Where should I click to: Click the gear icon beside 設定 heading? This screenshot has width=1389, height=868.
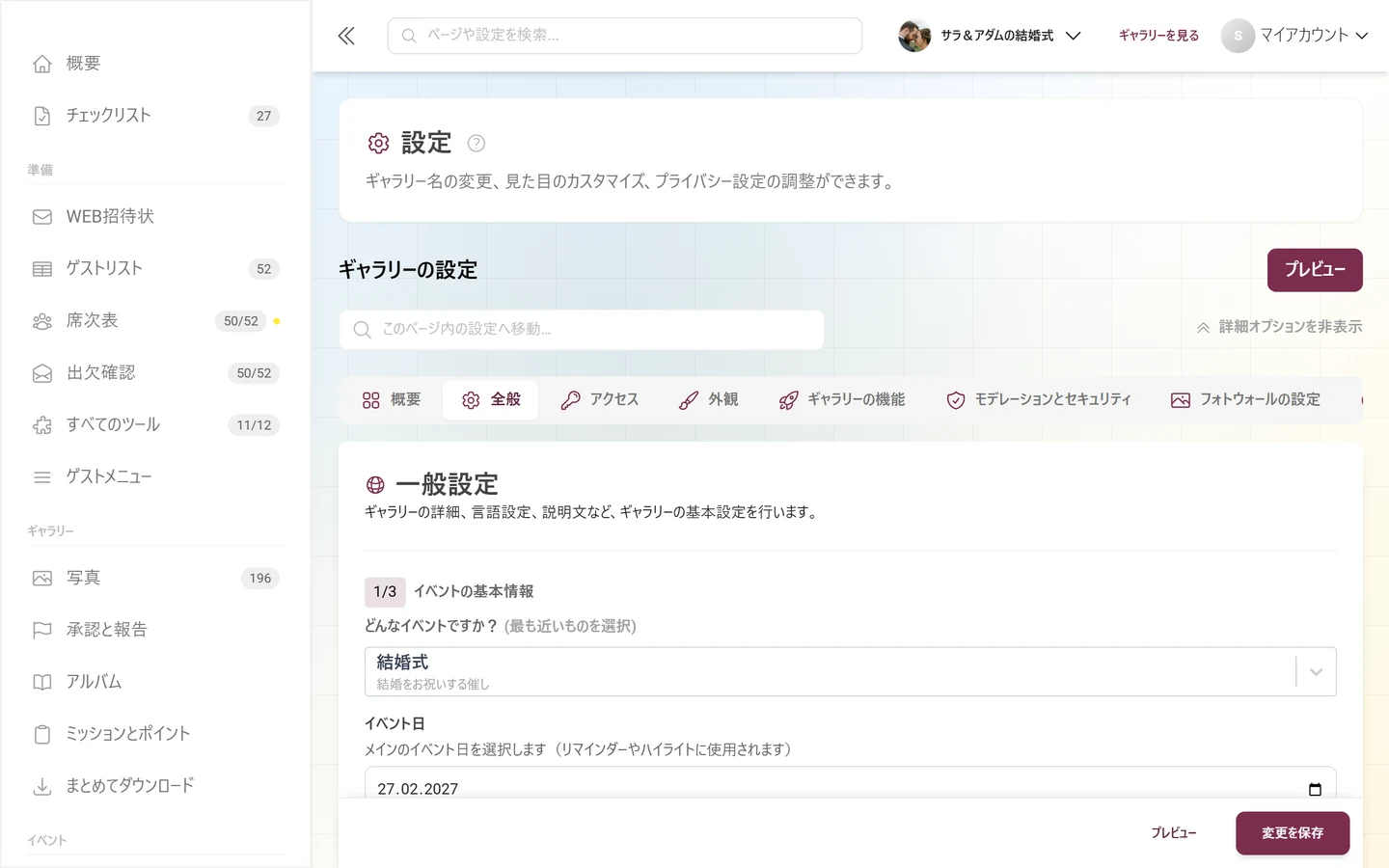[378, 144]
